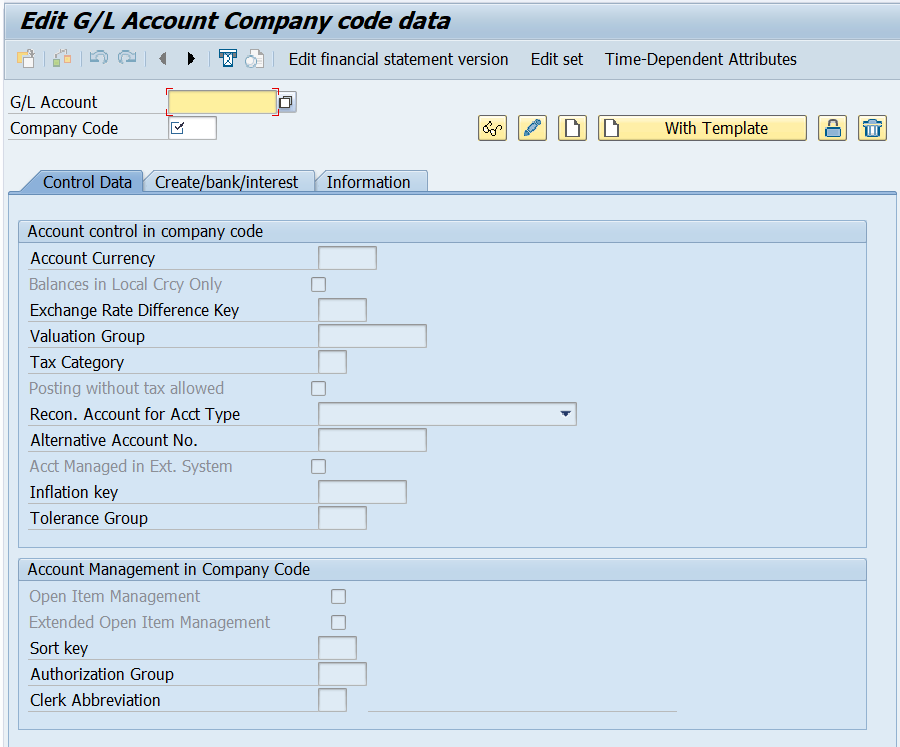Click the second toolbar icon with the blocks symbol

62,59
